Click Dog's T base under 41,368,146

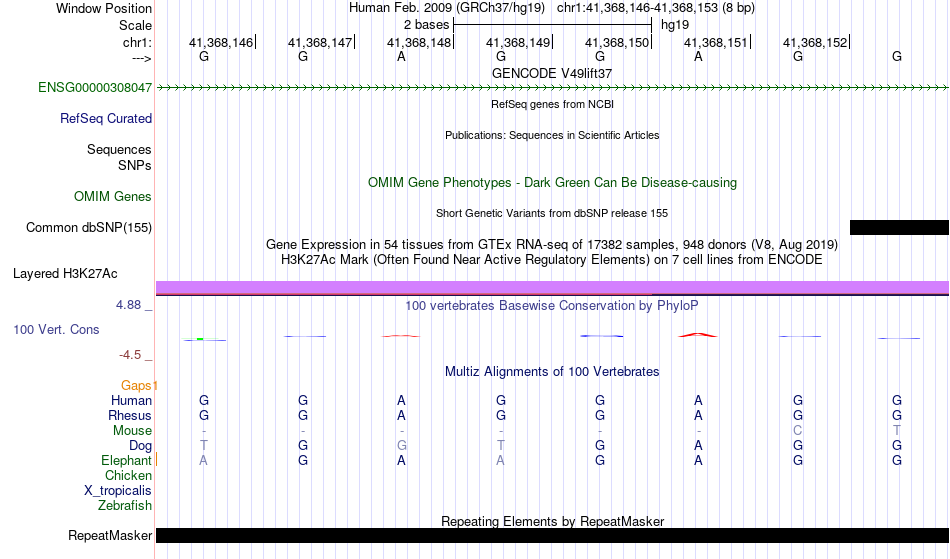(x=204, y=446)
